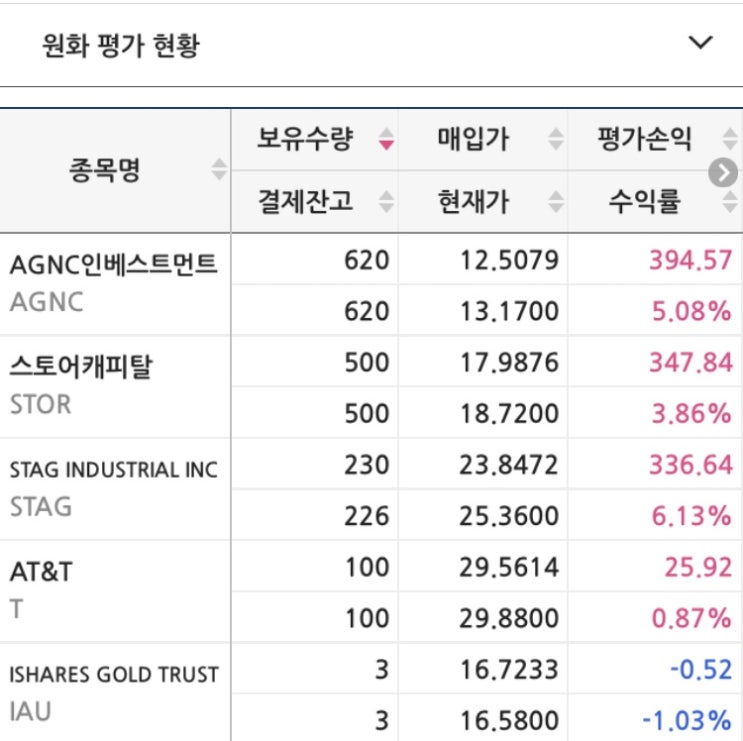Sort by 매입가 column arrows

point(555,139)
